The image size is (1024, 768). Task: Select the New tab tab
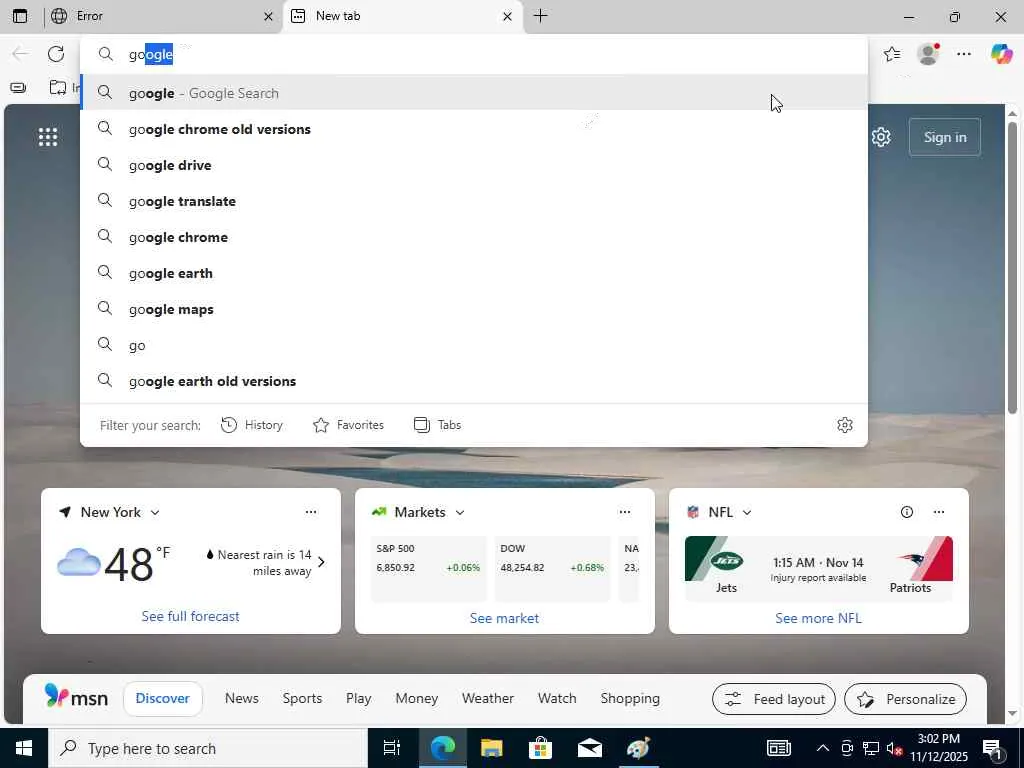[402, 16]
